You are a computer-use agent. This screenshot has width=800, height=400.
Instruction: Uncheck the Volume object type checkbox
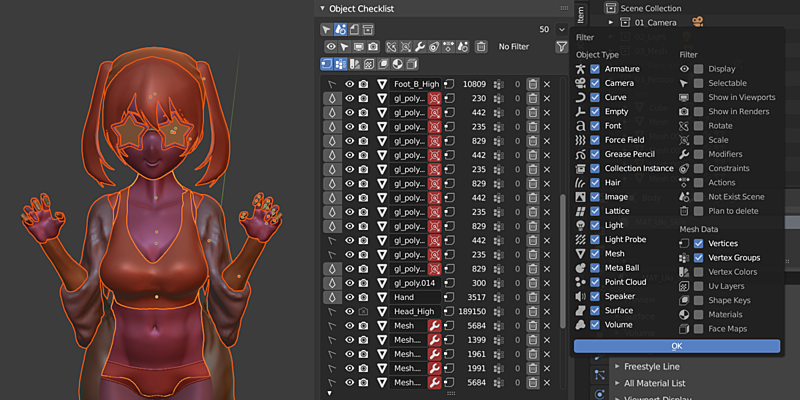(594, 324)
